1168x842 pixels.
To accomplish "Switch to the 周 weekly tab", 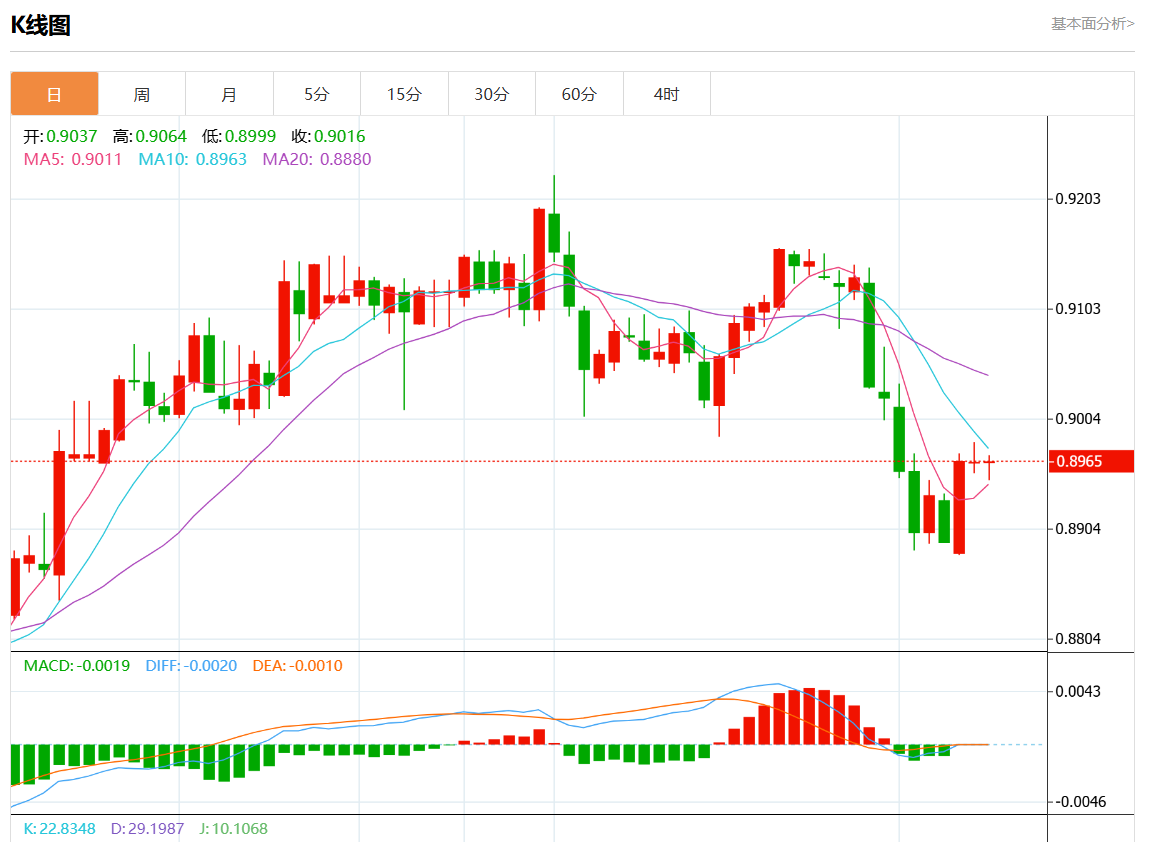I will coord(142,94).
